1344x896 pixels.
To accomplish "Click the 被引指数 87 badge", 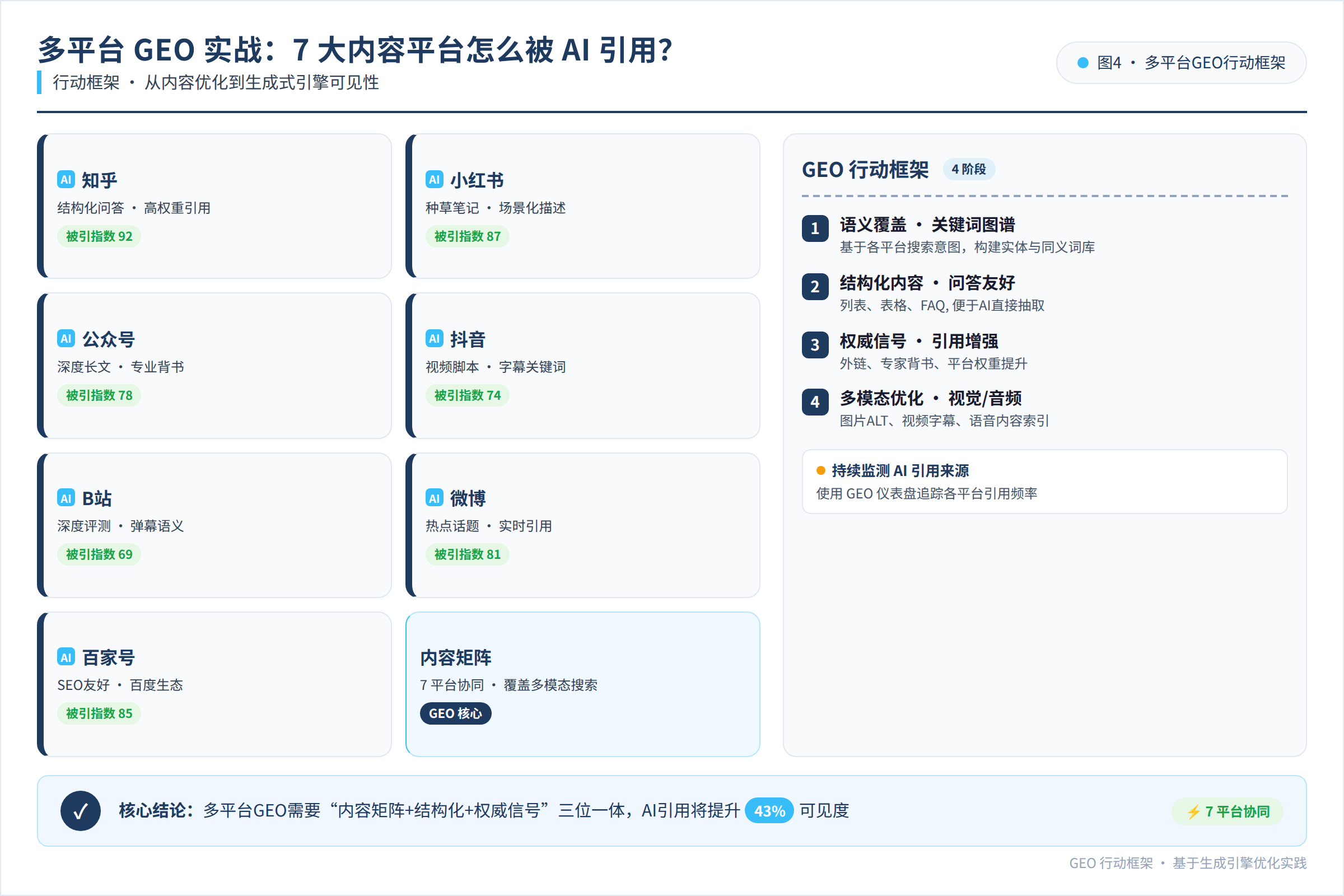I will (468, 236).
